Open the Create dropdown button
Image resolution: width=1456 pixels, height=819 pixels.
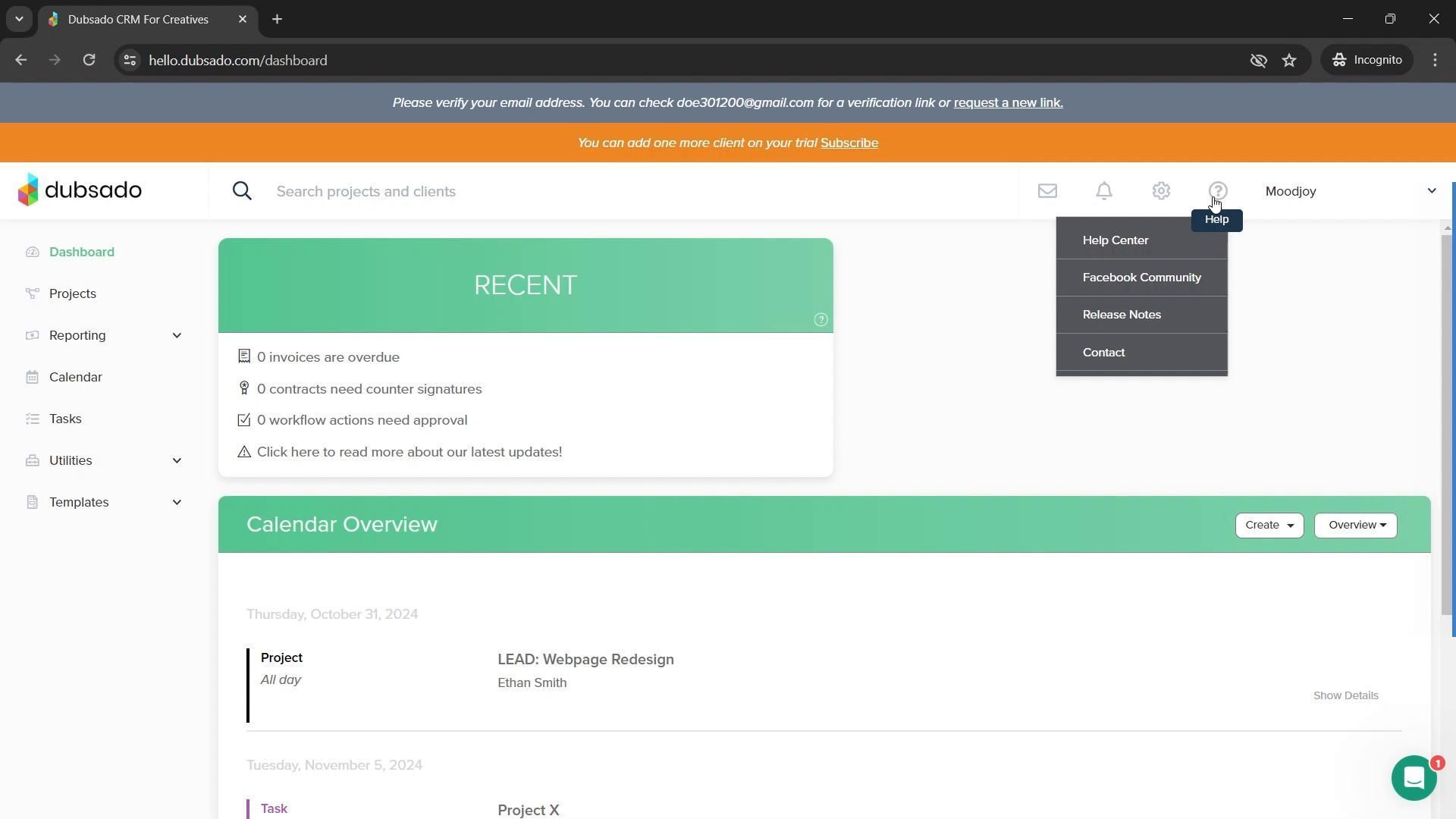click(1269, 525)
